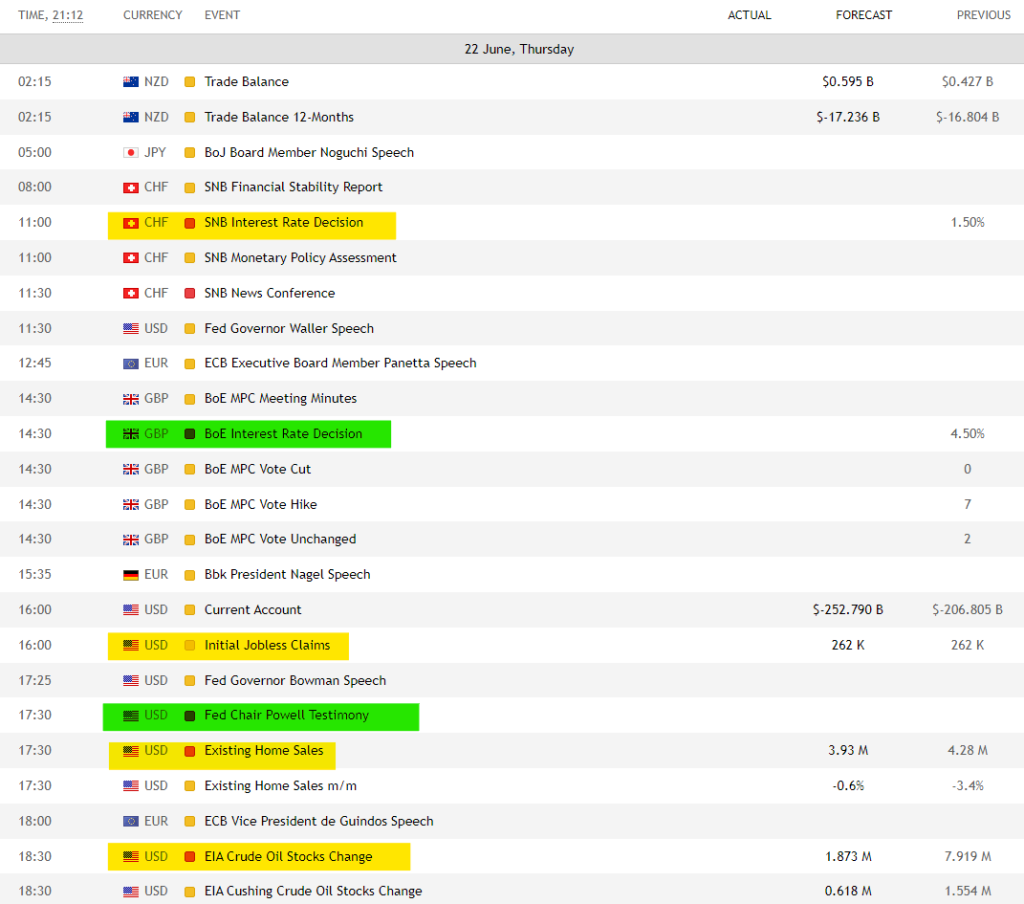
Task: Click red importance marker for Existing Home Sales
Action: coord(189,751)
